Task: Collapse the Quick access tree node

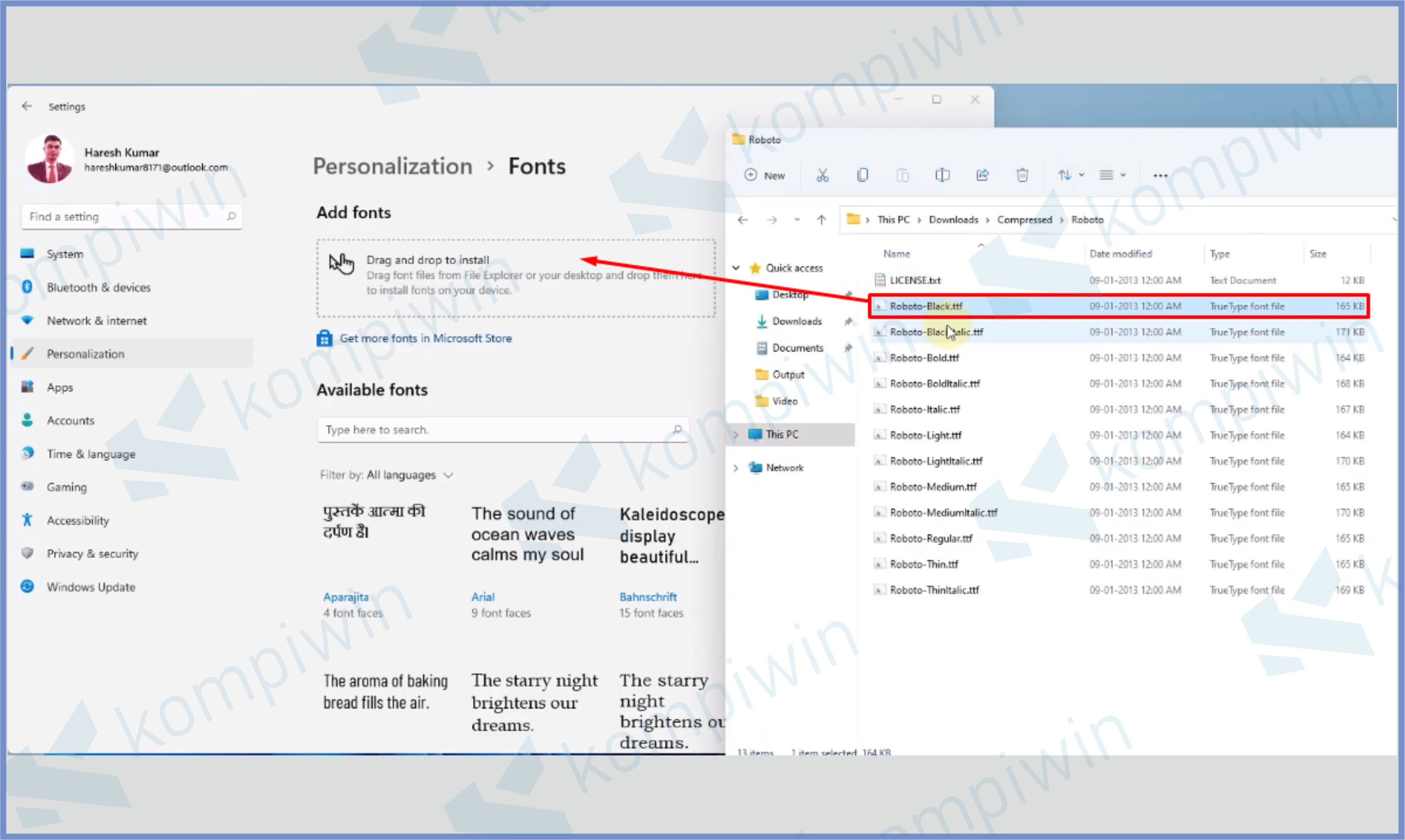Action: click(x=736, y=268)
